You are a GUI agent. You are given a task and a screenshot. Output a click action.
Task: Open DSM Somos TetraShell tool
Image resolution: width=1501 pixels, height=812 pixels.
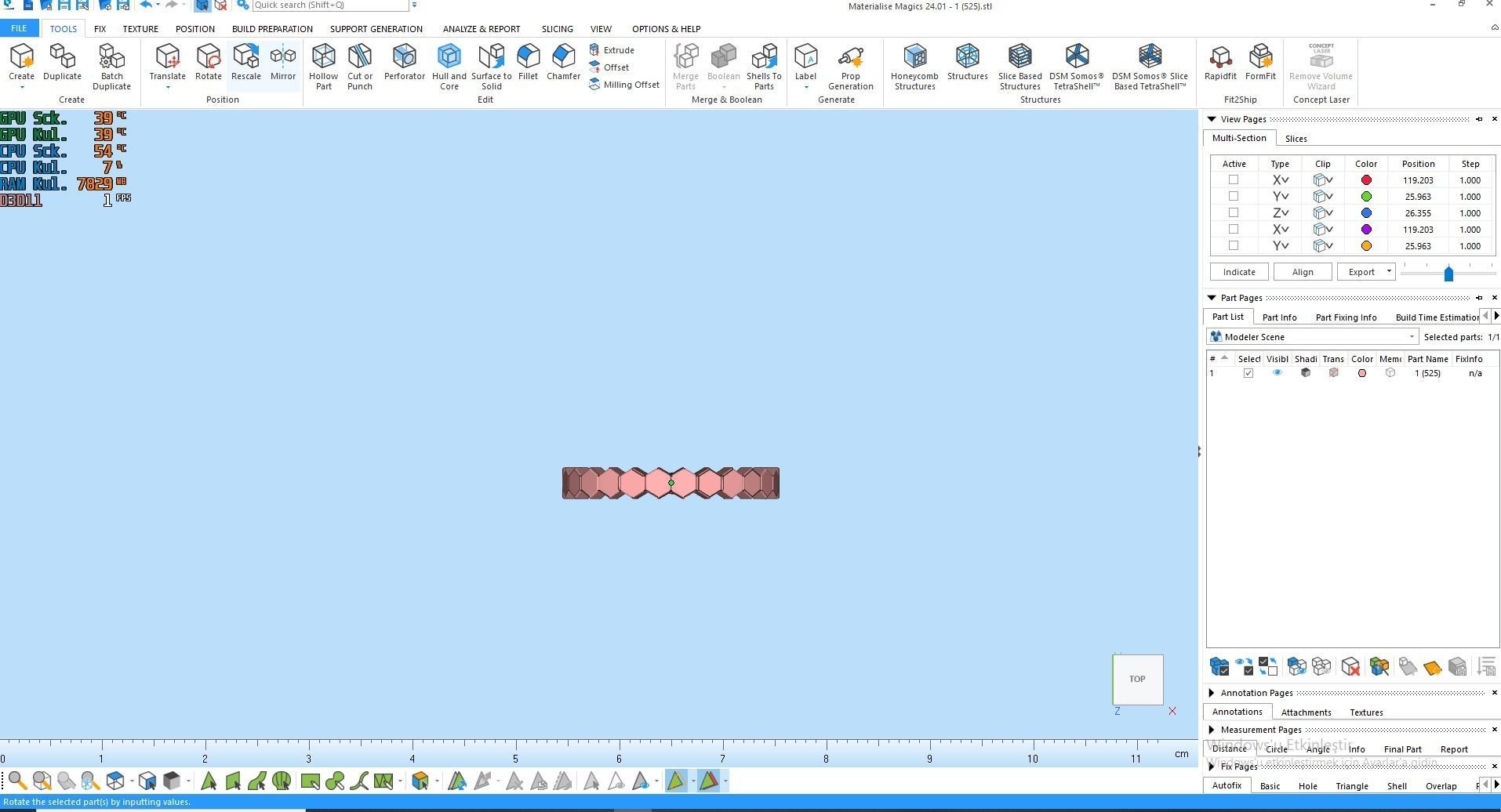(x=1077, y=67)
